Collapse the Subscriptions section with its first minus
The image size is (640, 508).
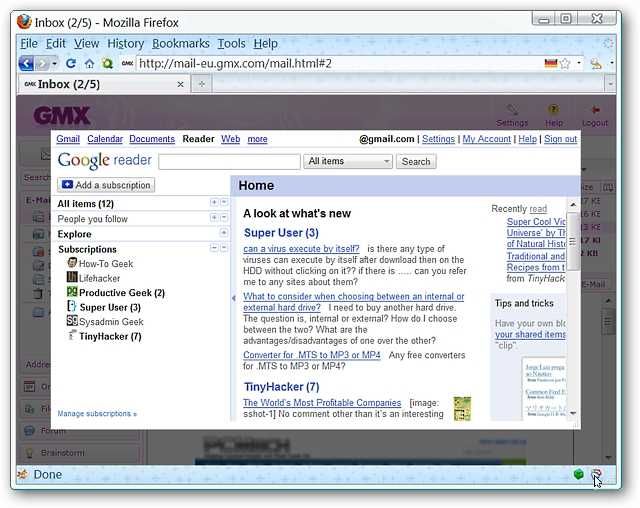pos(213,248)
